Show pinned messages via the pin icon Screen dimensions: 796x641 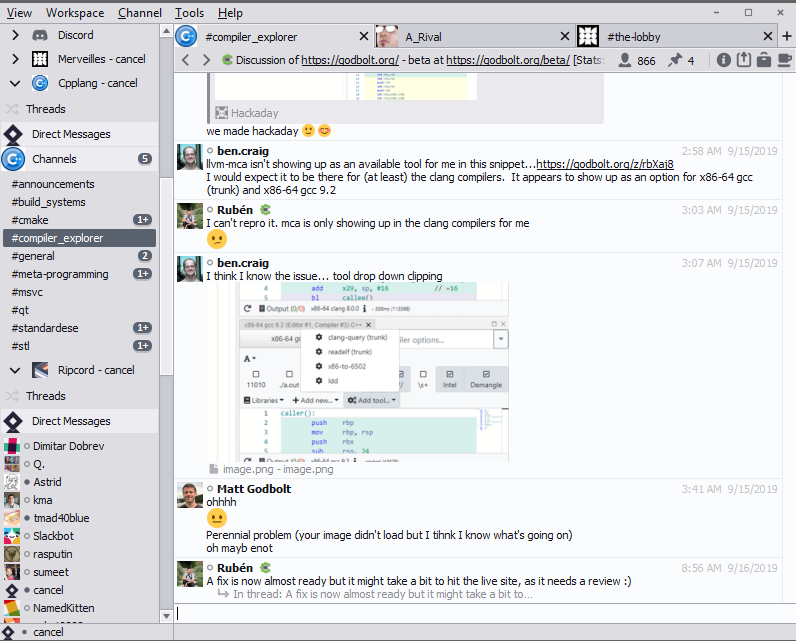[x=675, y=60]
